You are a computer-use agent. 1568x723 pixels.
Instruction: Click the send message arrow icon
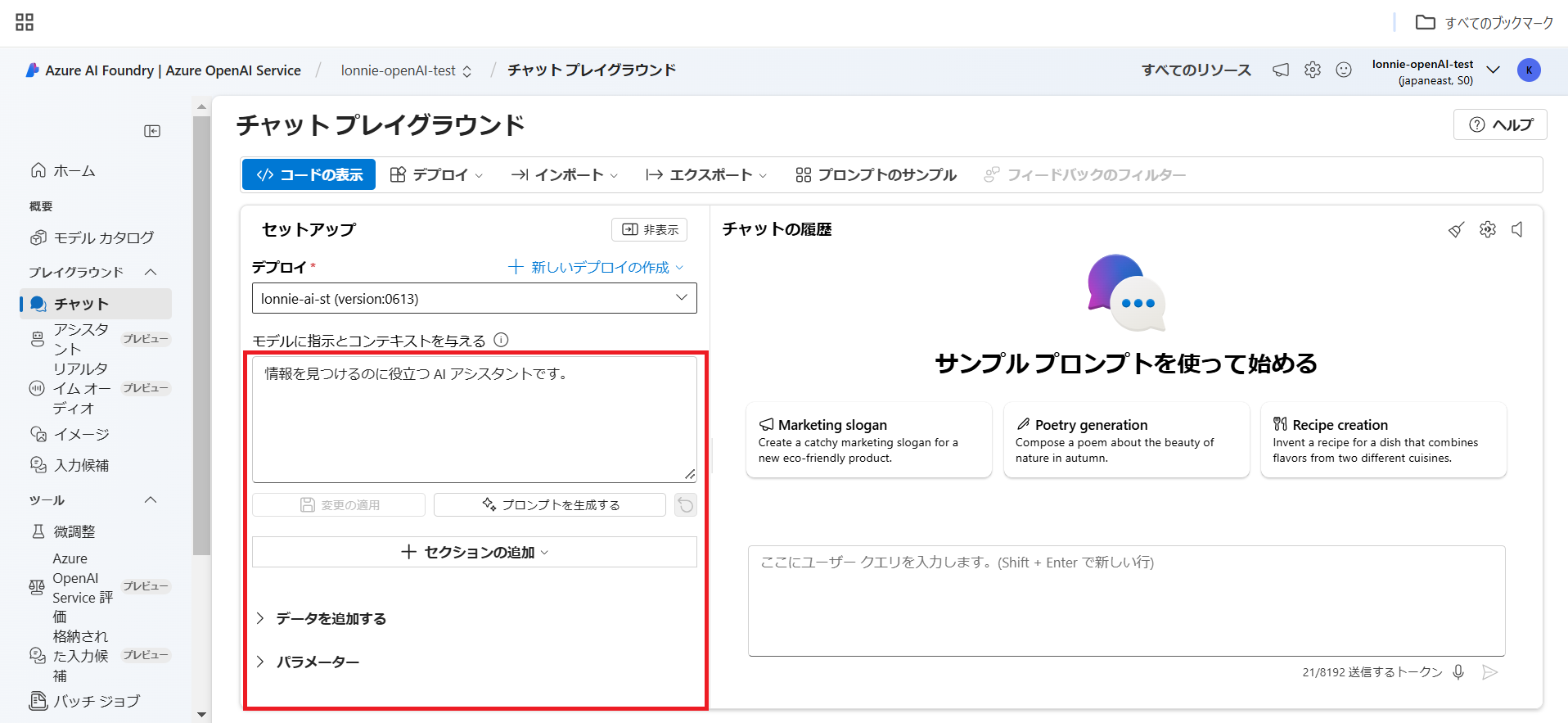pos(1490,672)
